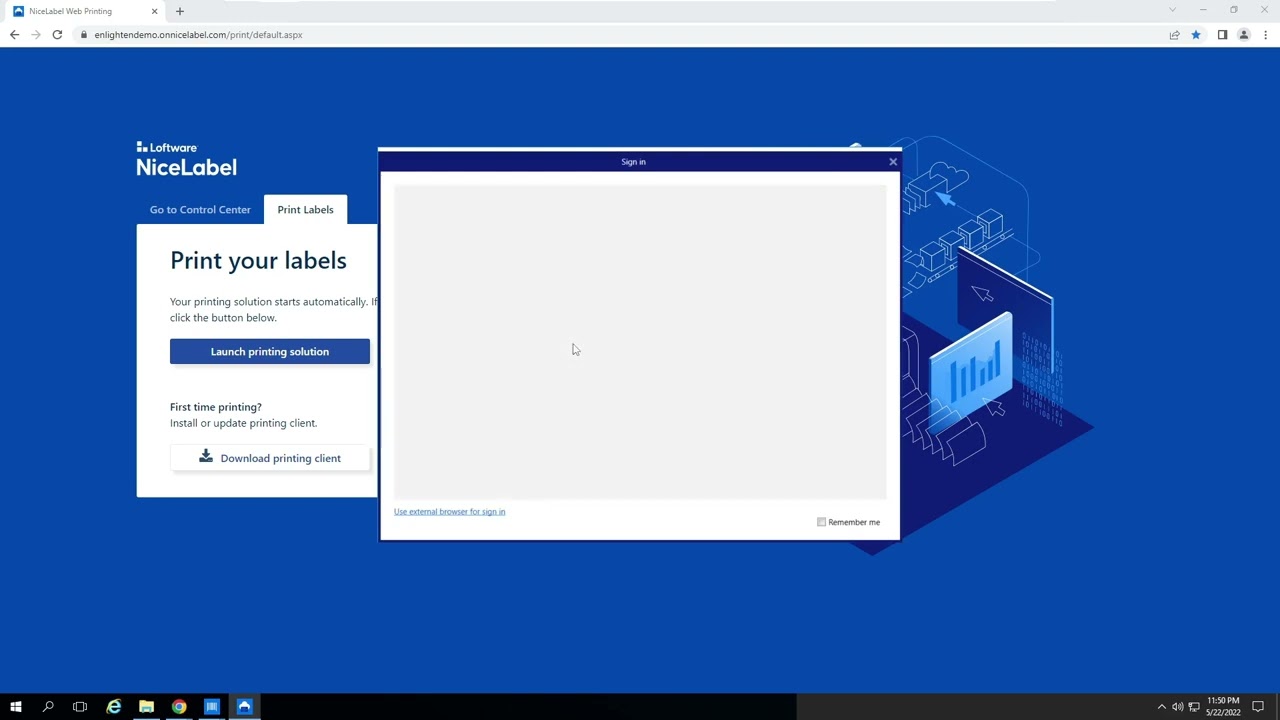Click the 'Install or update printing client.' text
1280x720 pixels.
(x=243, y=423)
